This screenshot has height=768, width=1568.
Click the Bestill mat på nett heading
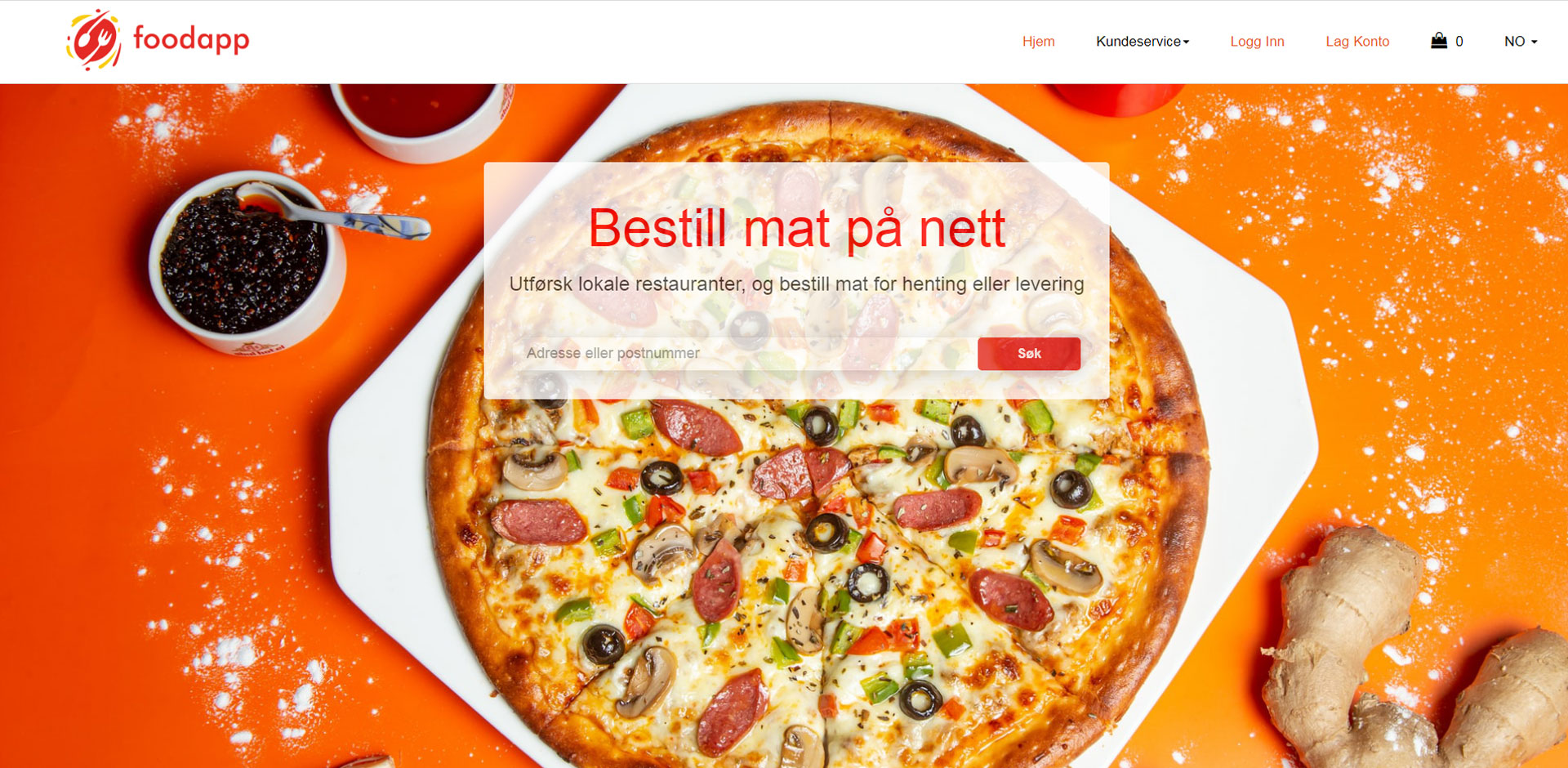click(796, 228)
